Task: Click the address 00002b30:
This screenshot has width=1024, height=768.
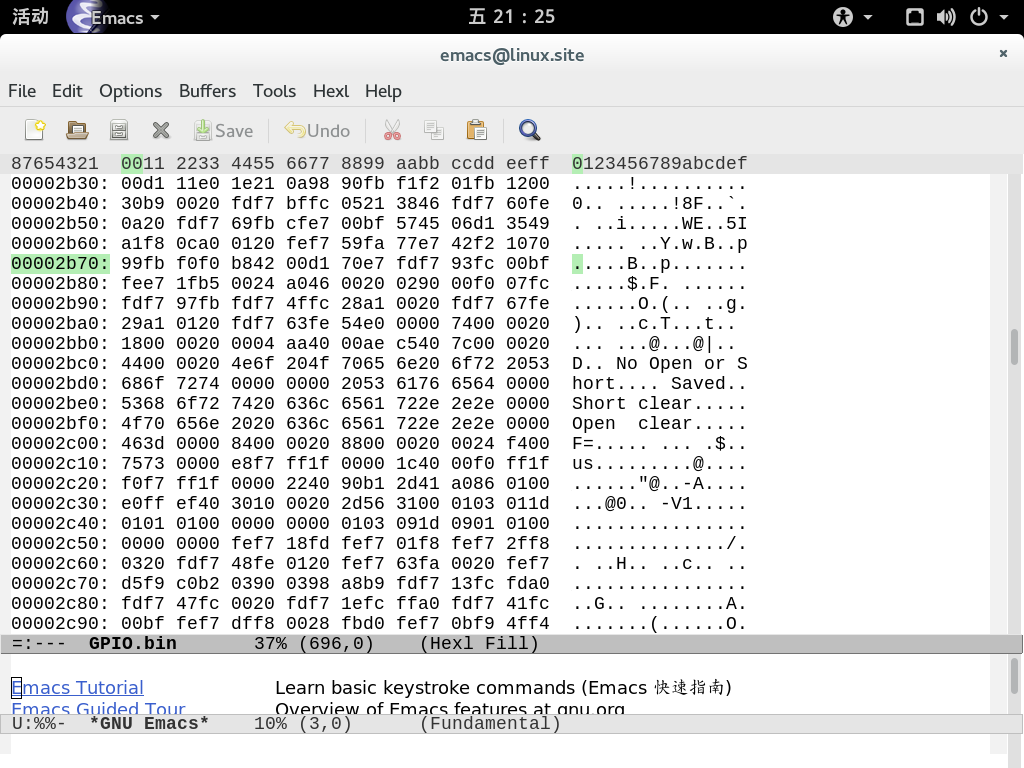Action: (x=60, y=184)
